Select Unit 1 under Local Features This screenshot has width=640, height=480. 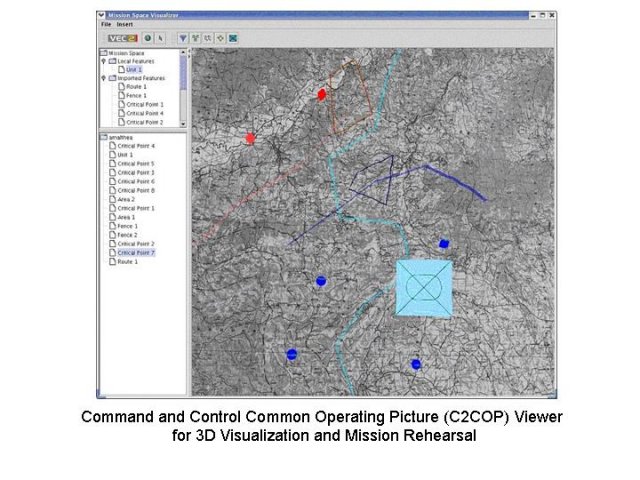[x=133, y=70]
